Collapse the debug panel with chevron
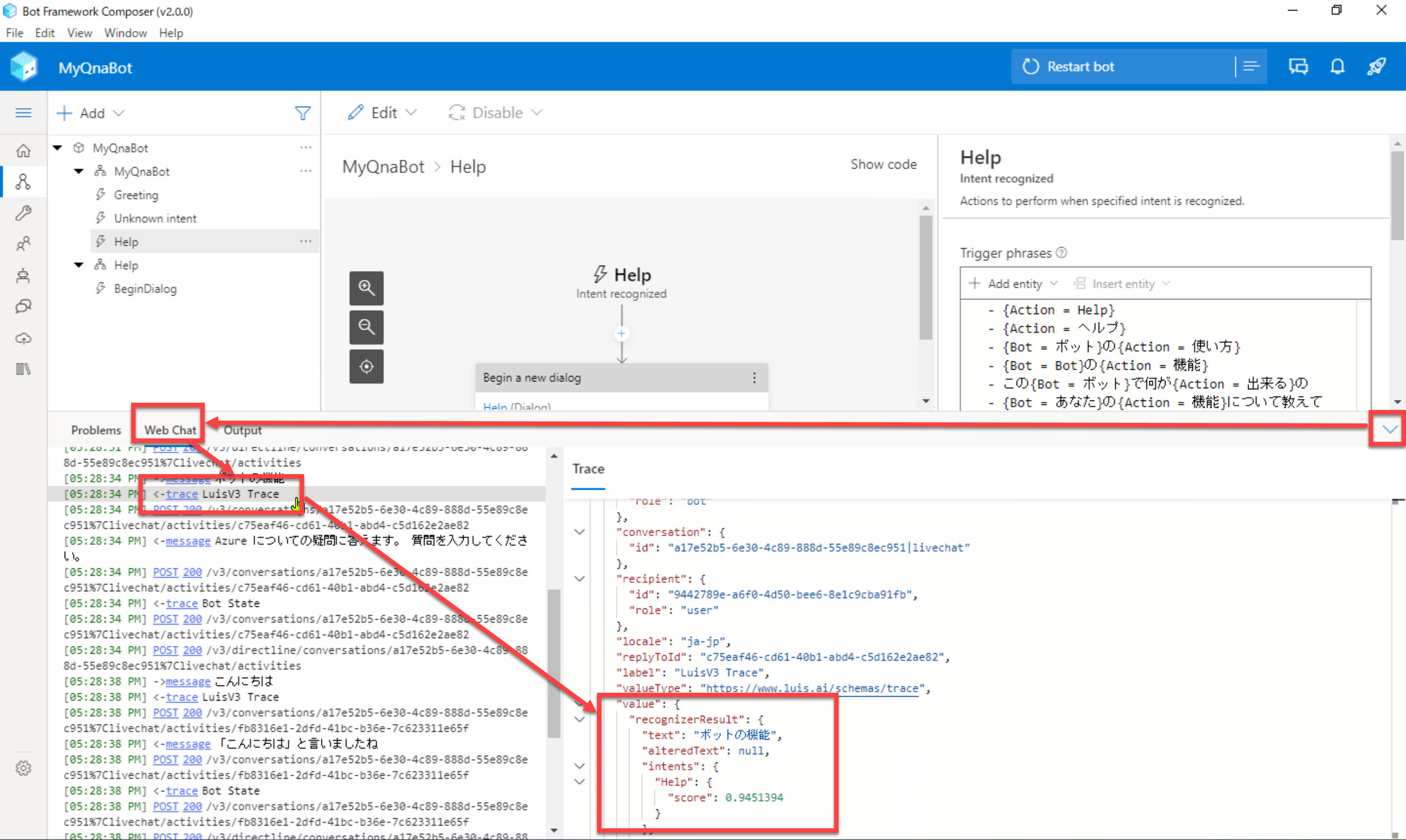 [1390, 429]
